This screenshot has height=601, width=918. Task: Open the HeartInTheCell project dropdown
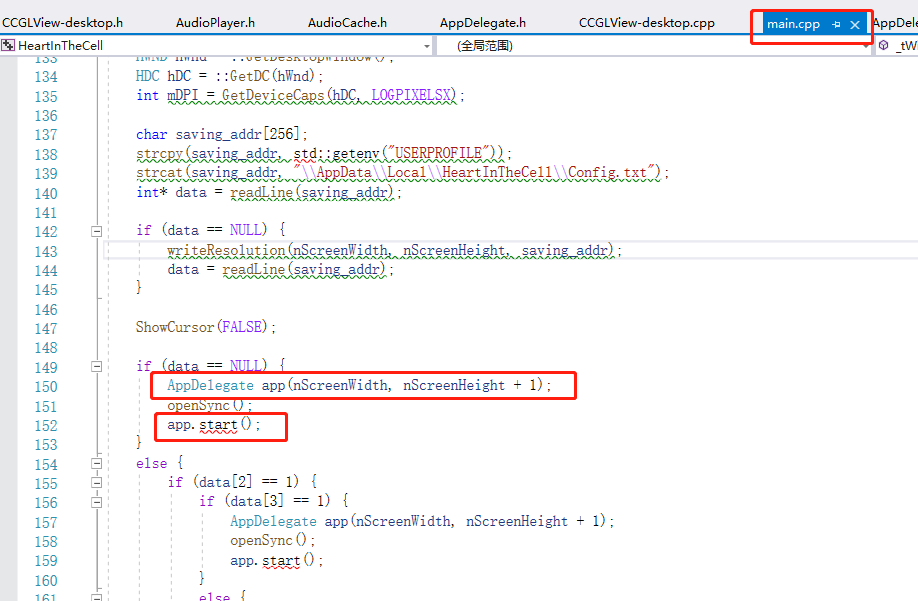click(427, 46)
